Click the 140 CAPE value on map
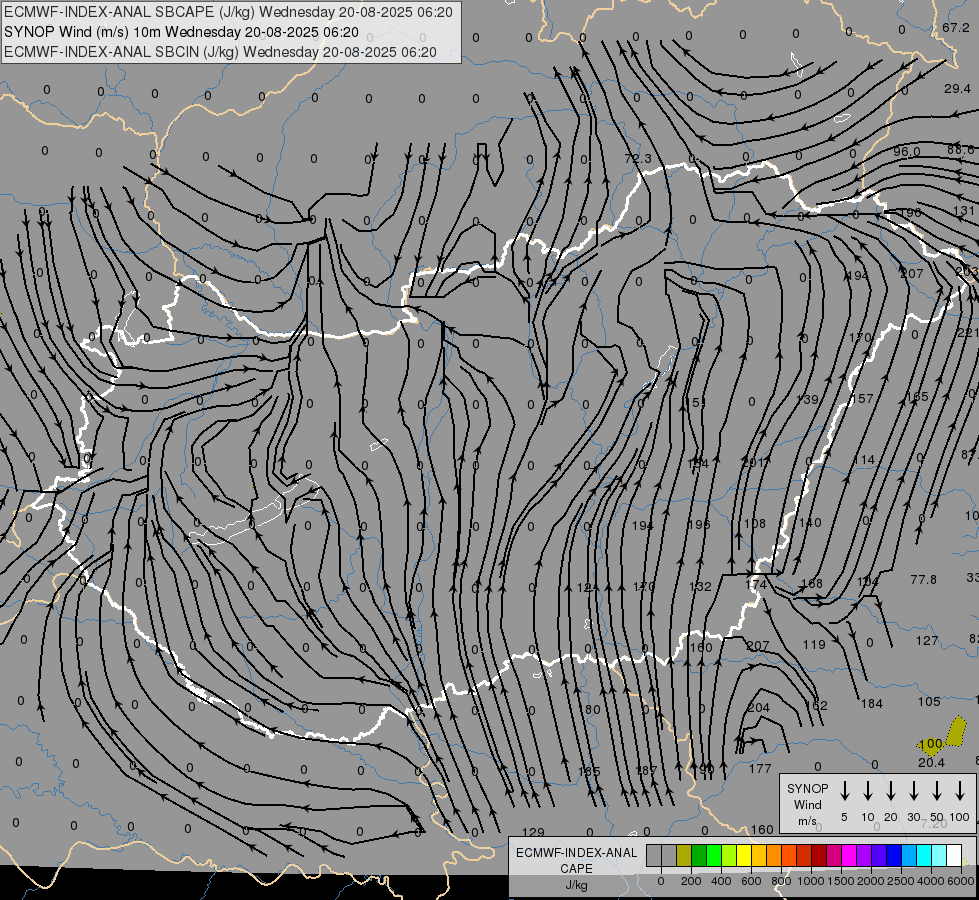This screenshot has height=900, width=979. point(810,522)
